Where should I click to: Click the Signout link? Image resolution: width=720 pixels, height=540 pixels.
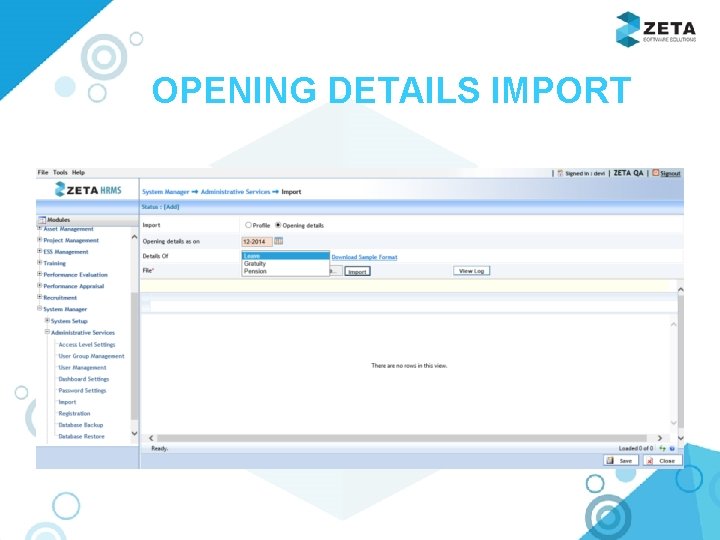coord(670,174)
